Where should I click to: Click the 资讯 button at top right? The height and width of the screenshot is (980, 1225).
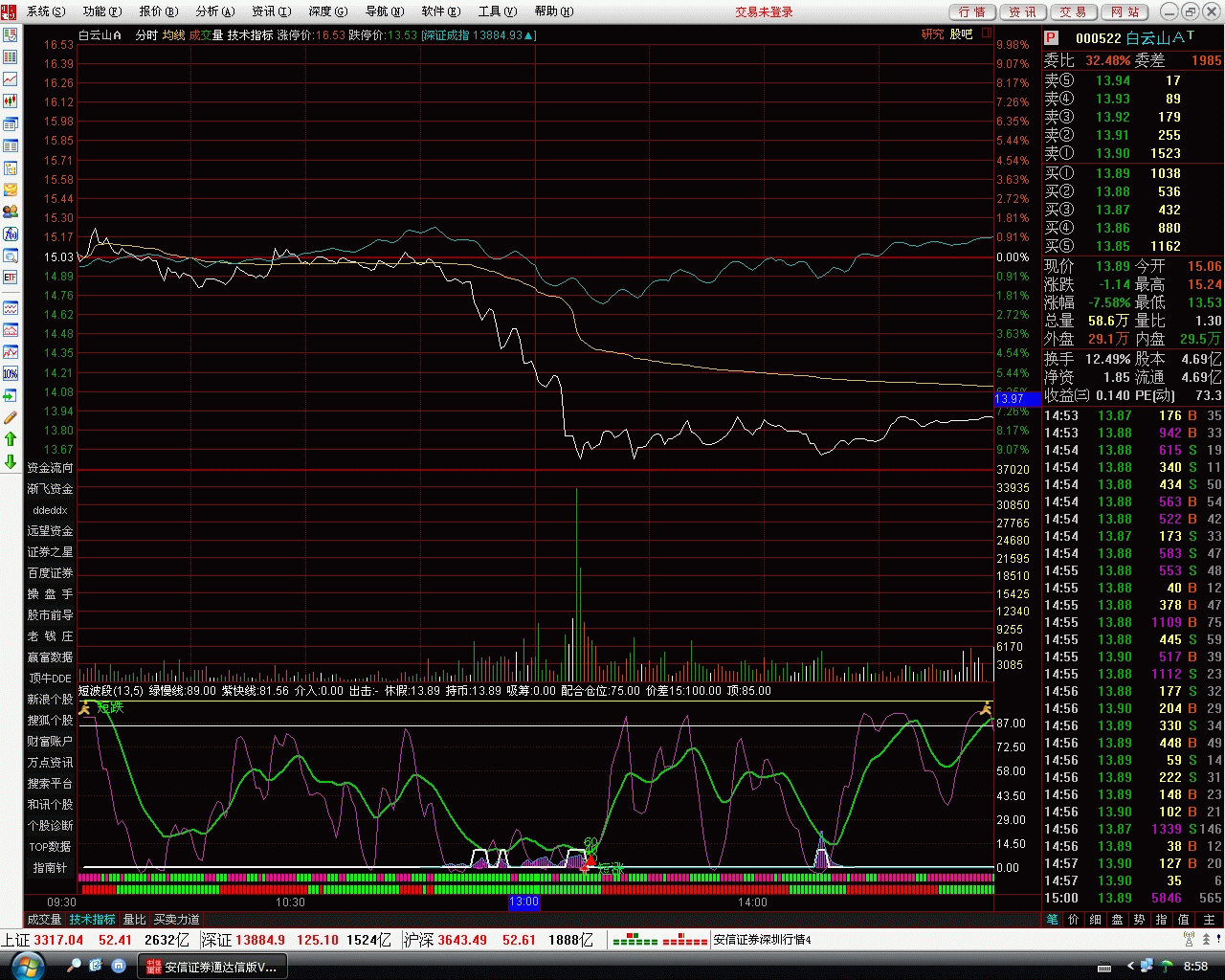(1022, 11)
